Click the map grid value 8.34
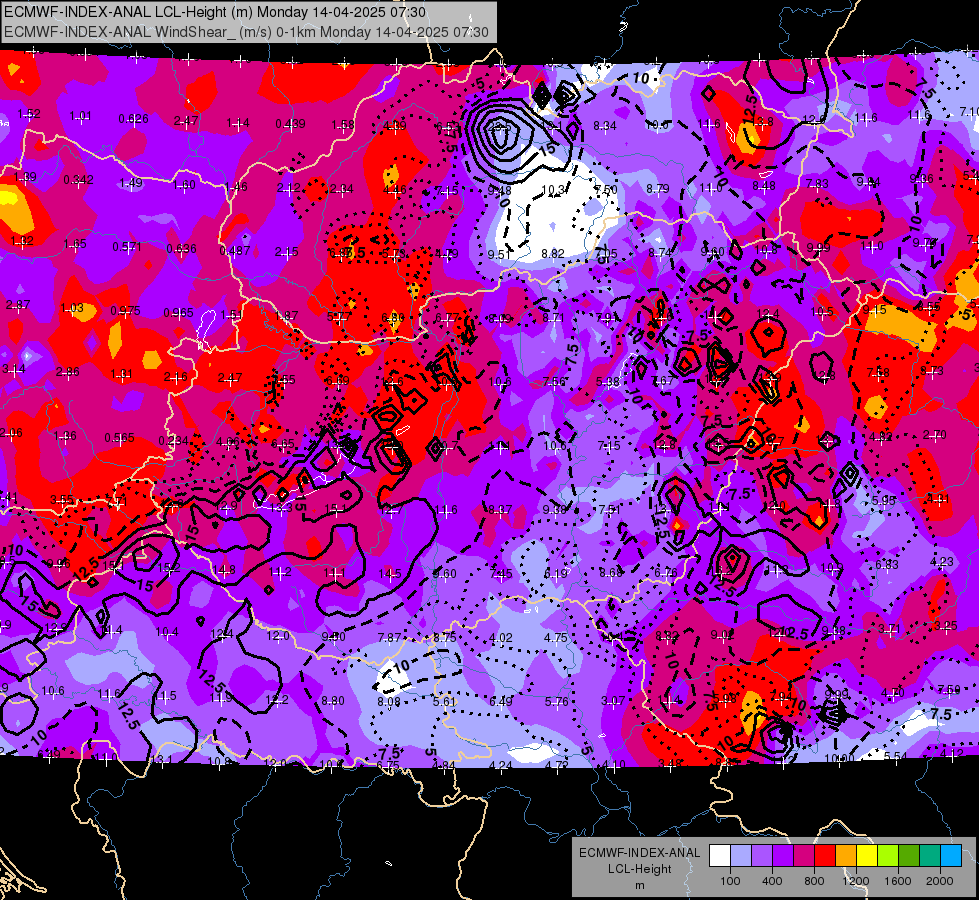 point(604,126)
